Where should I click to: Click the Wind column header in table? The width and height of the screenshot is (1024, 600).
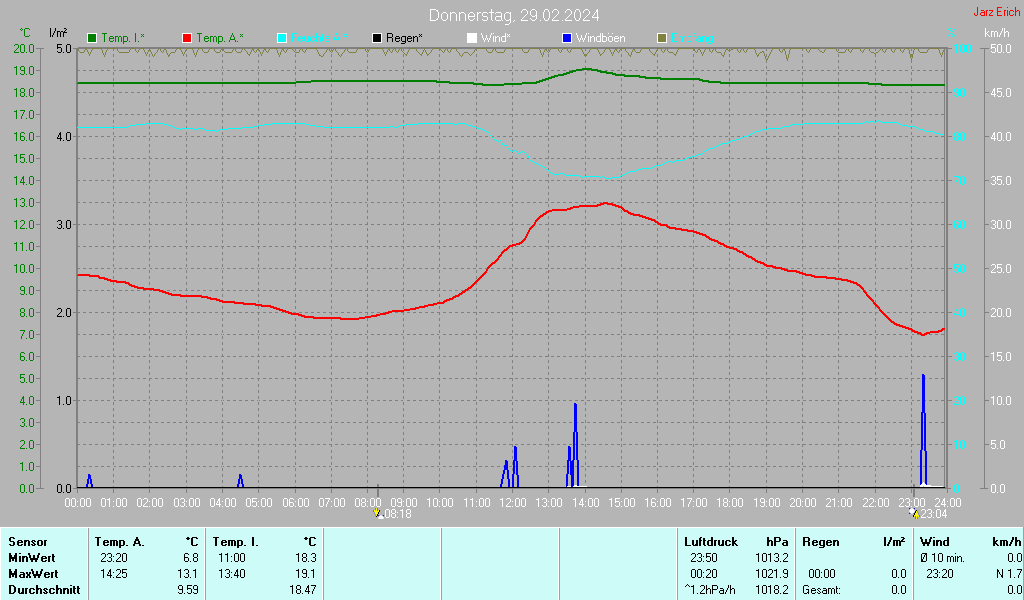[x=935, y=542]
